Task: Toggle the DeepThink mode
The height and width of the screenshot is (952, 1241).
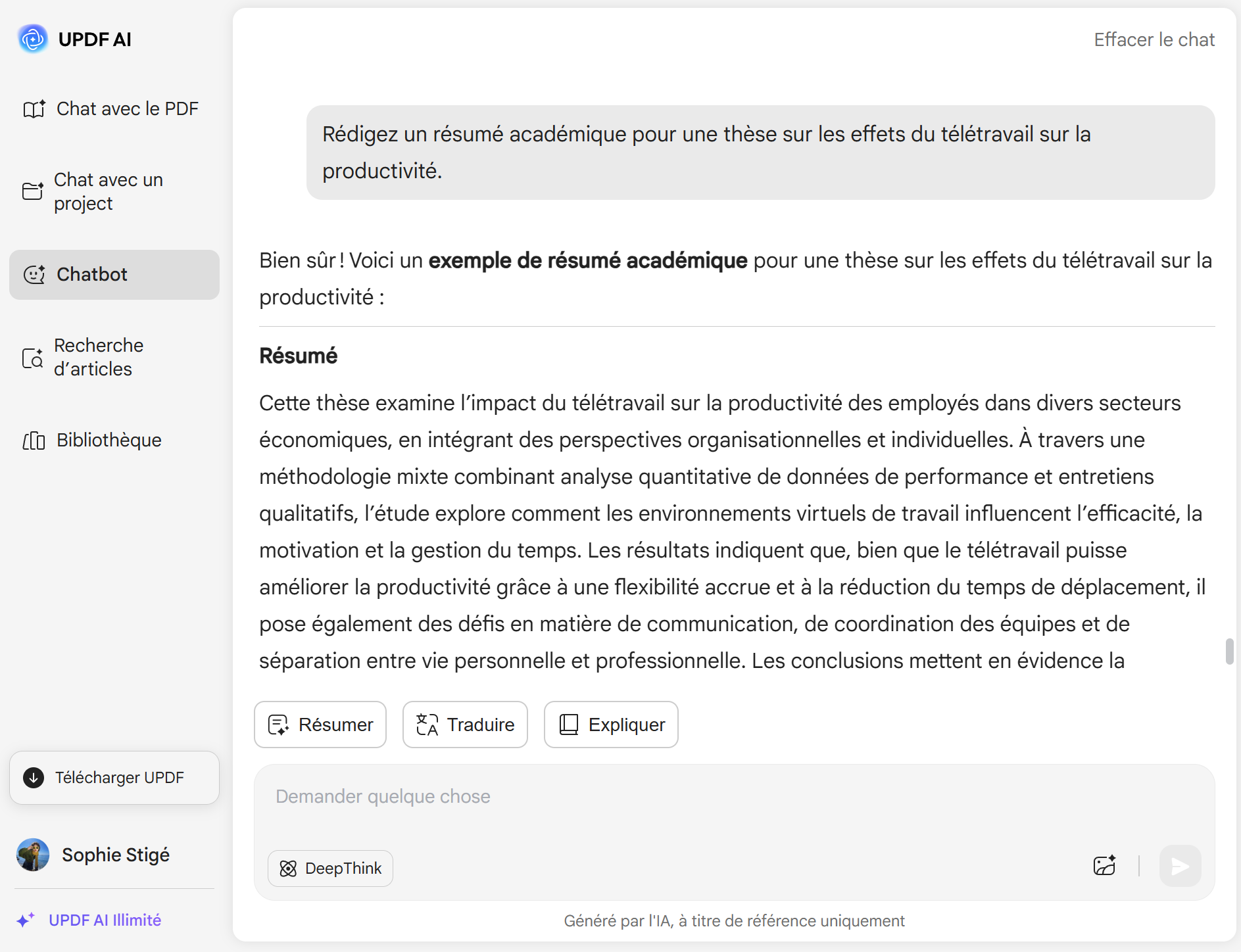Action: click(330, 869)
